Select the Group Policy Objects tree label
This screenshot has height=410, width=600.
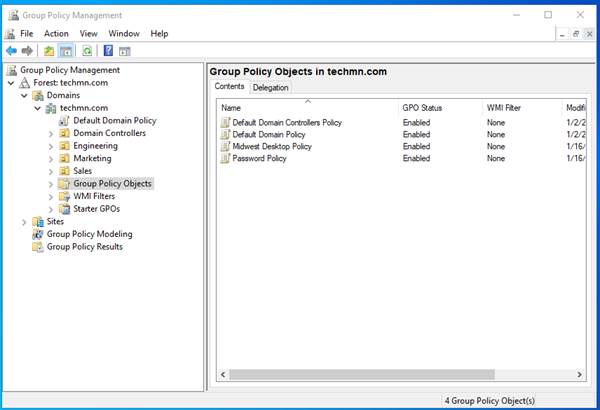click(112, 184)
